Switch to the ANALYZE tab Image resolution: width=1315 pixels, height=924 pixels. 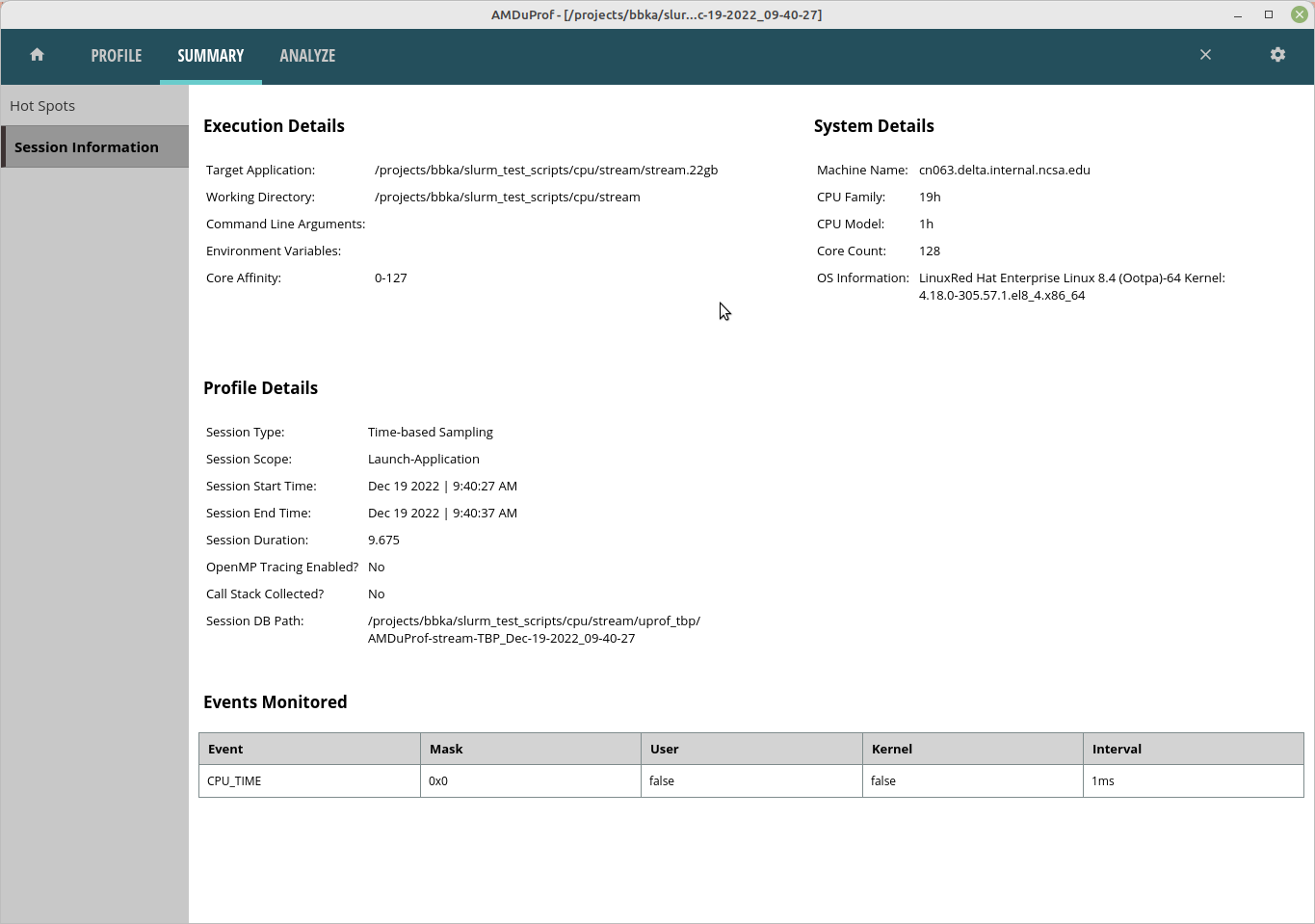point(307,55)
